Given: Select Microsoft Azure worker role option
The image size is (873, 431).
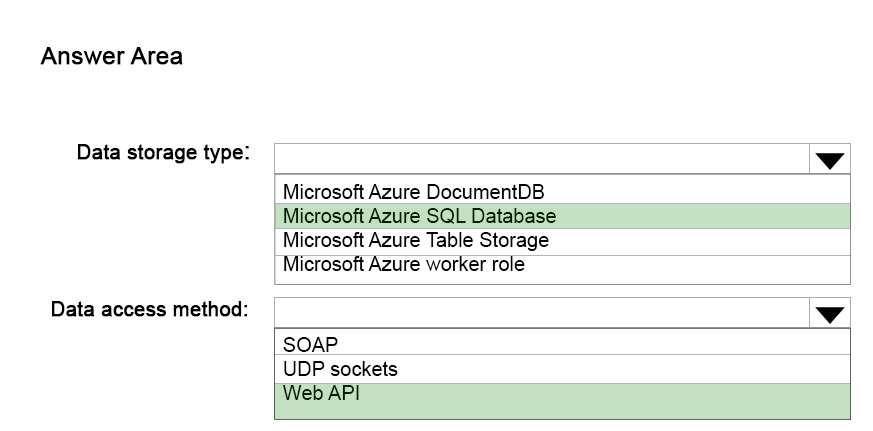Looking at the screenshot, I should [x=562, y=264].
